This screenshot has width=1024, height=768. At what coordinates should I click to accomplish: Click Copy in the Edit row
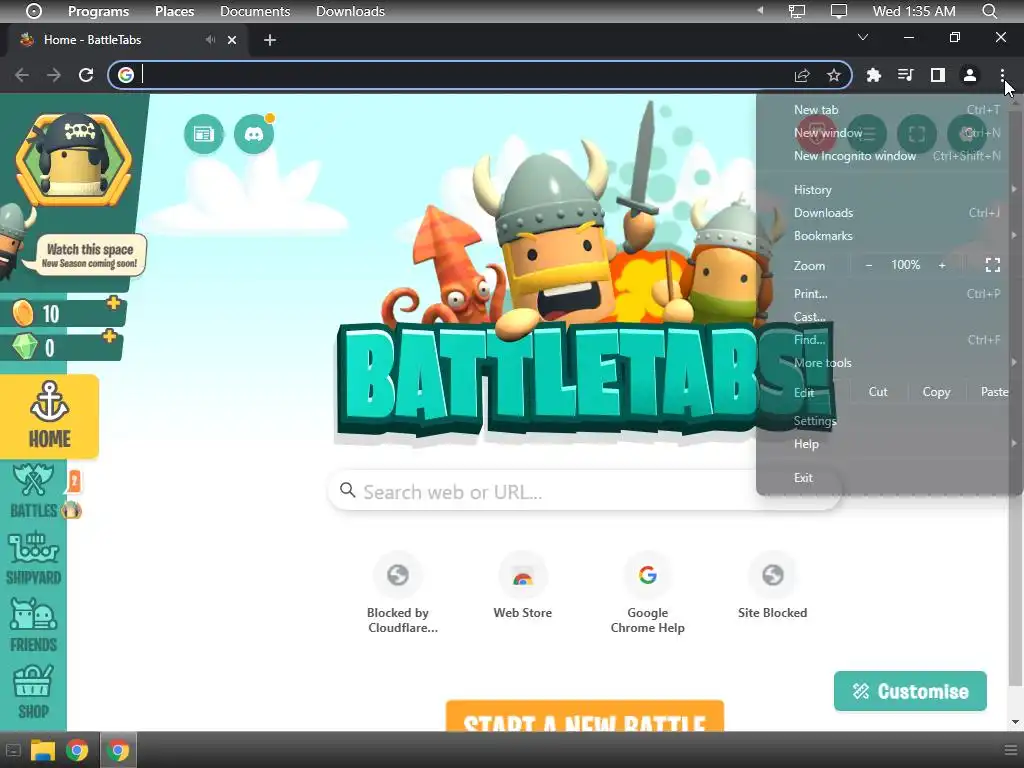(936, 392)
